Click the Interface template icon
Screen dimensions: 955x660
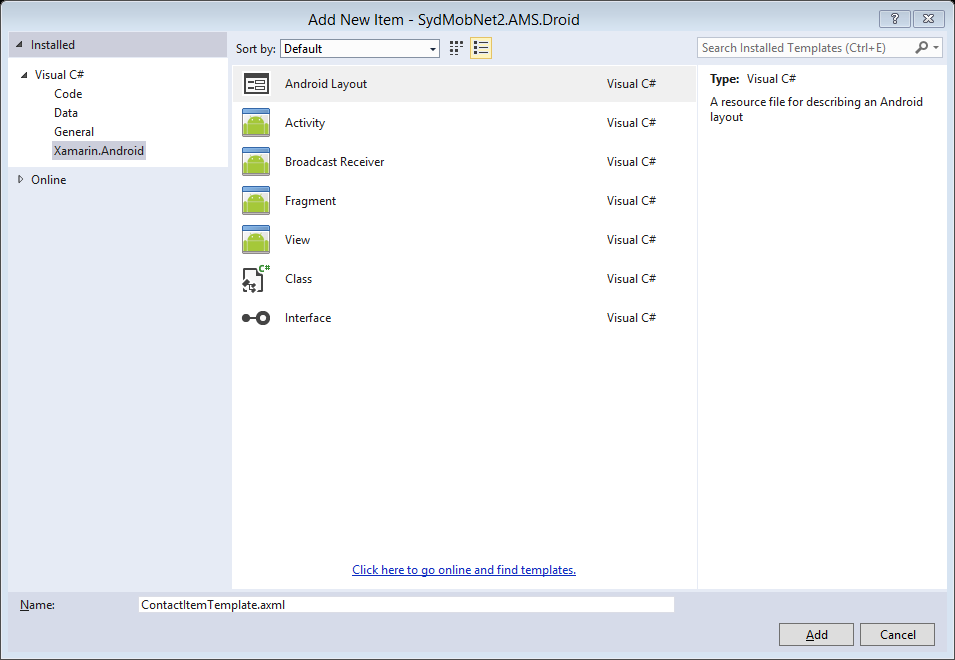pos(256,318)
